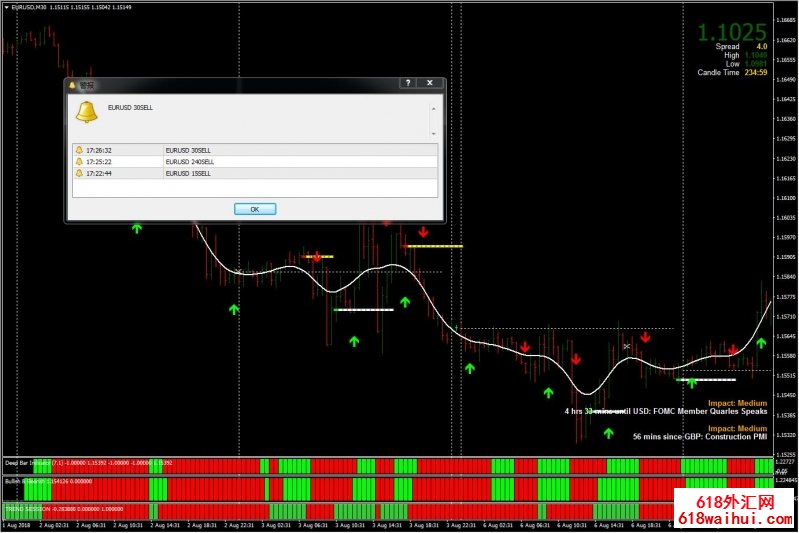Click the yellow dashed level line on chart
This screenshot has width=799, height=533.
(433, 245)
